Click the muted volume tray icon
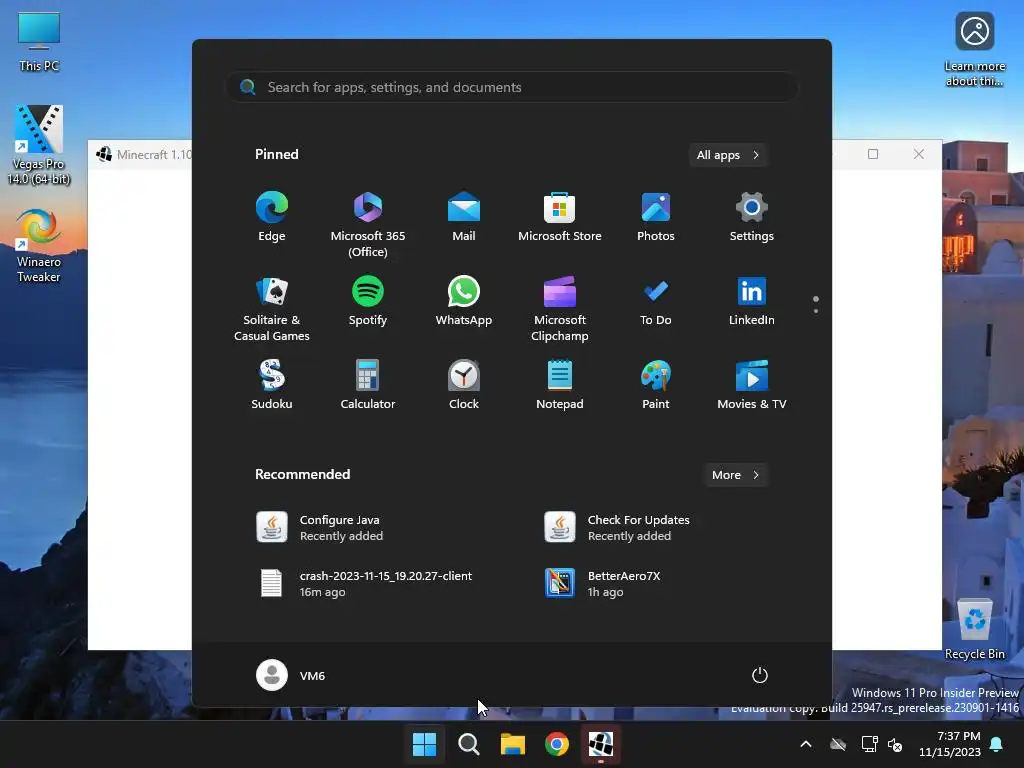The image size is (1024, 768). (895, 744)
